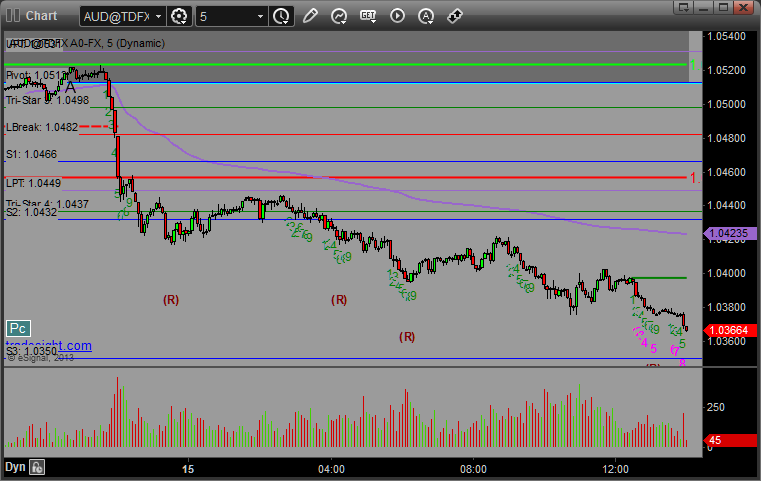Open the symbol settings gear icon
Viewport: 761px width, 481px height.
179,17
